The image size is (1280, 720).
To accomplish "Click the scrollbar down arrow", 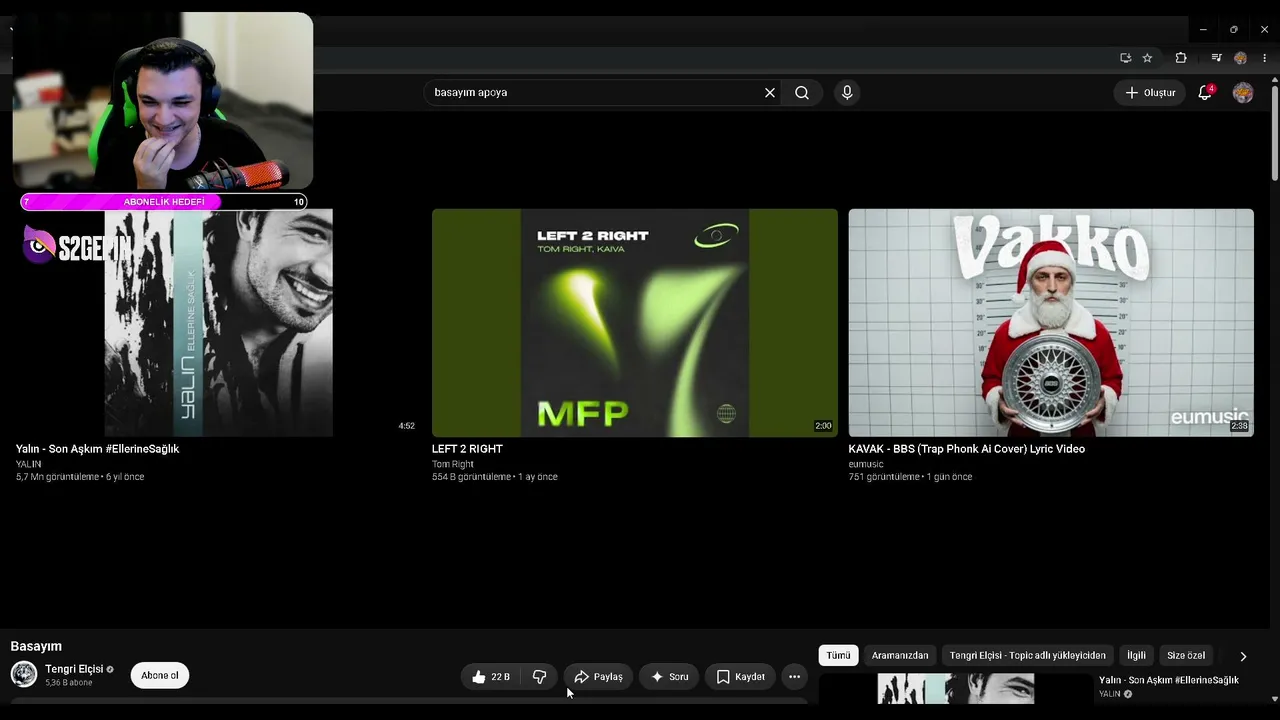I will (1274, 699).
